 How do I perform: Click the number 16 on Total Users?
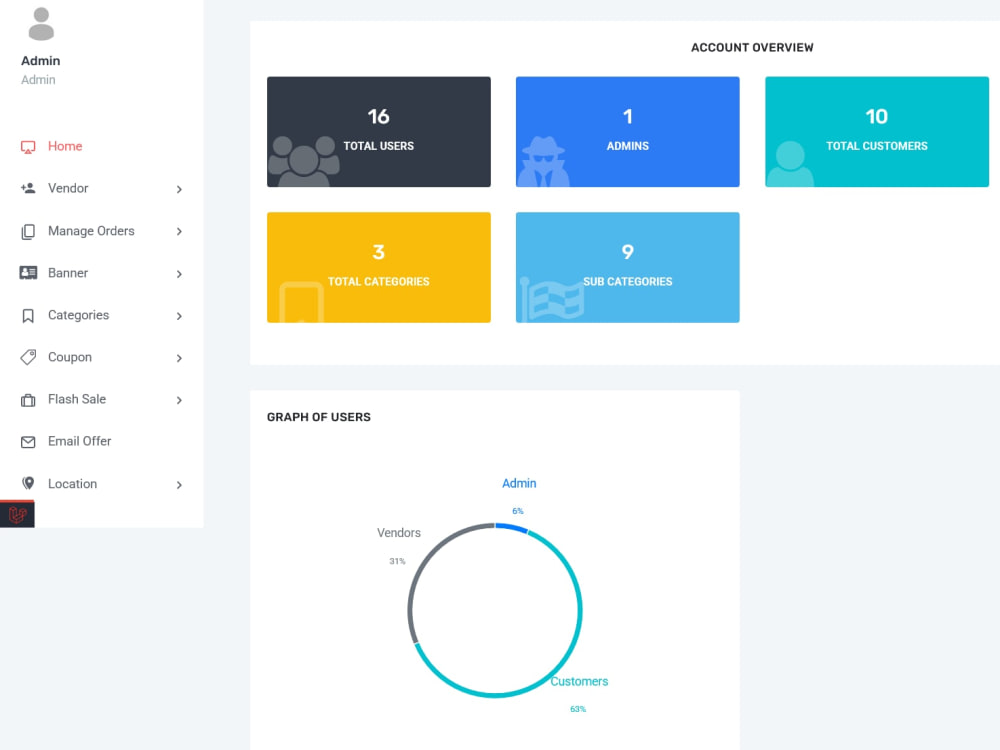[x=378, y=117]
